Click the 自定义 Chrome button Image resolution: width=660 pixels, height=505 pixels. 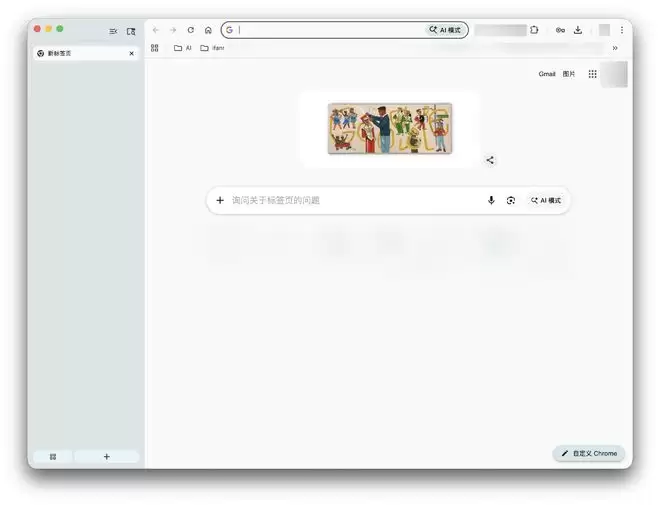click(x=589, y=453)
